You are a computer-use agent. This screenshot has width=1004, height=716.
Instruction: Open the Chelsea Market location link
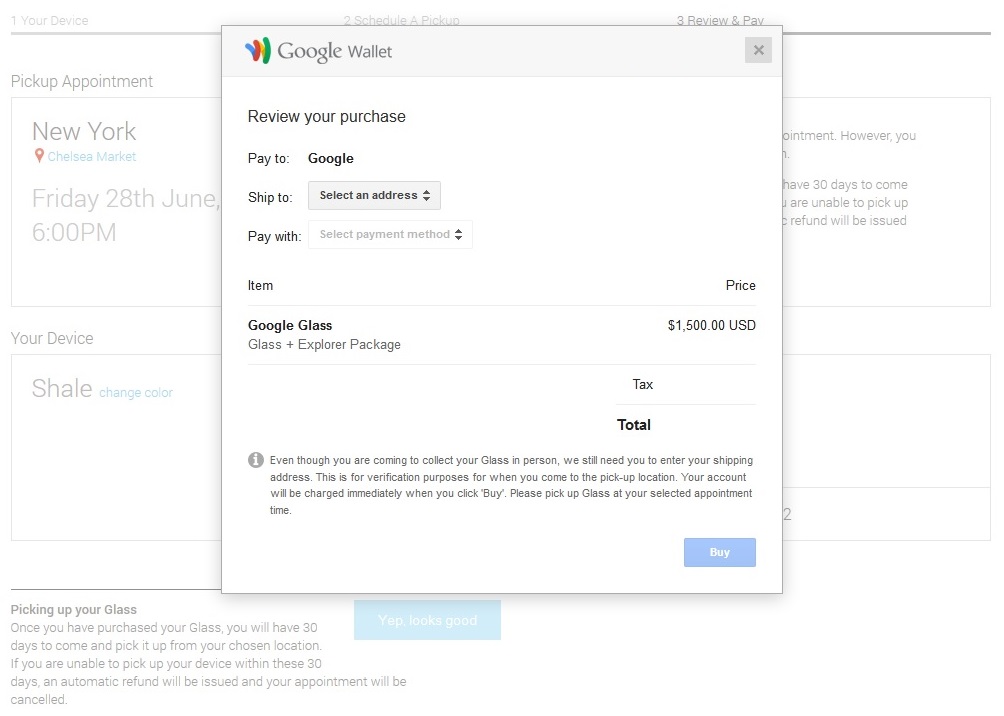92,157
